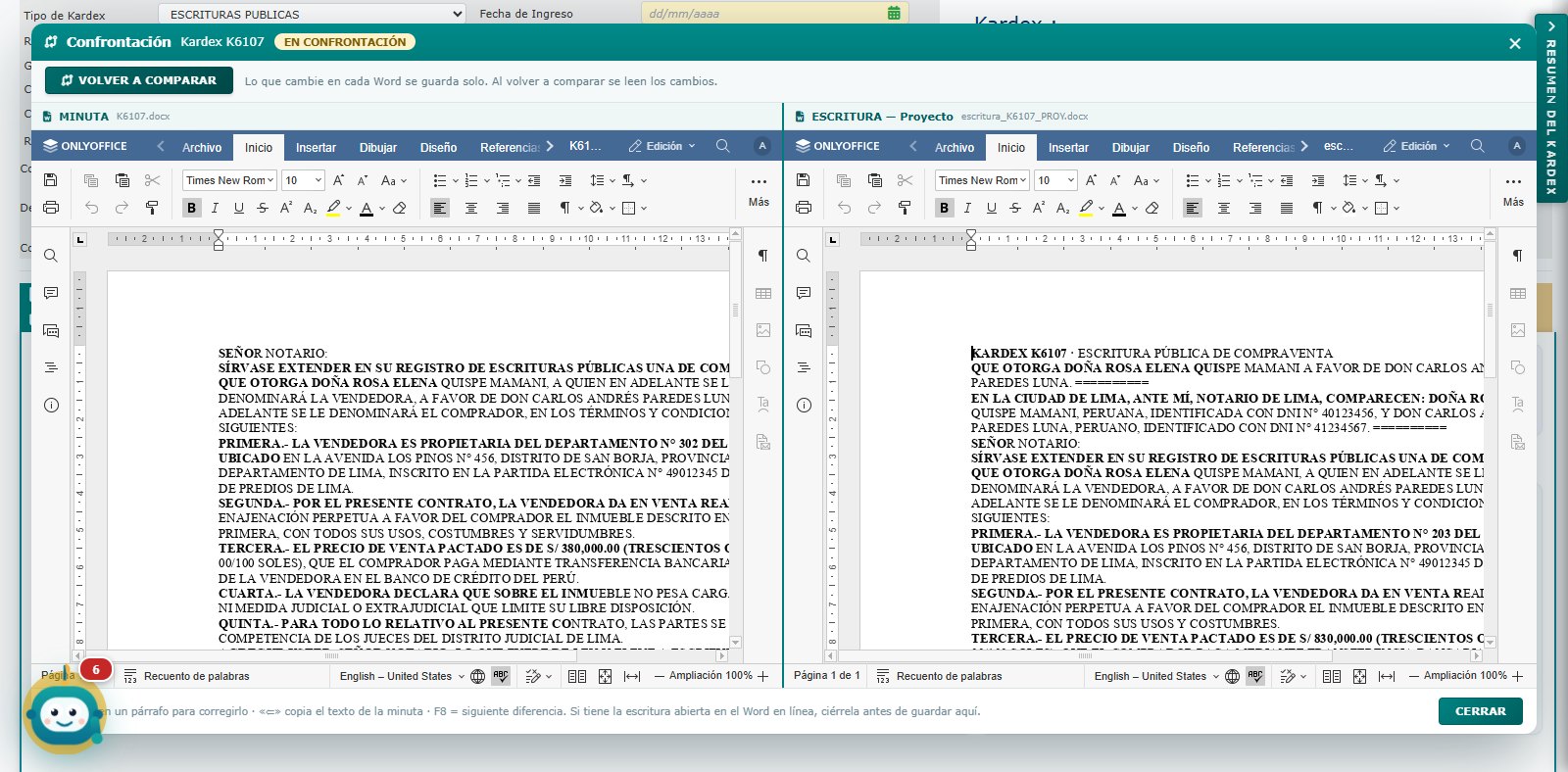The height and width of the screenshot is (772, 1568).
Task: Open table settings in the MINUTA right sidebar
Action: 763,293
